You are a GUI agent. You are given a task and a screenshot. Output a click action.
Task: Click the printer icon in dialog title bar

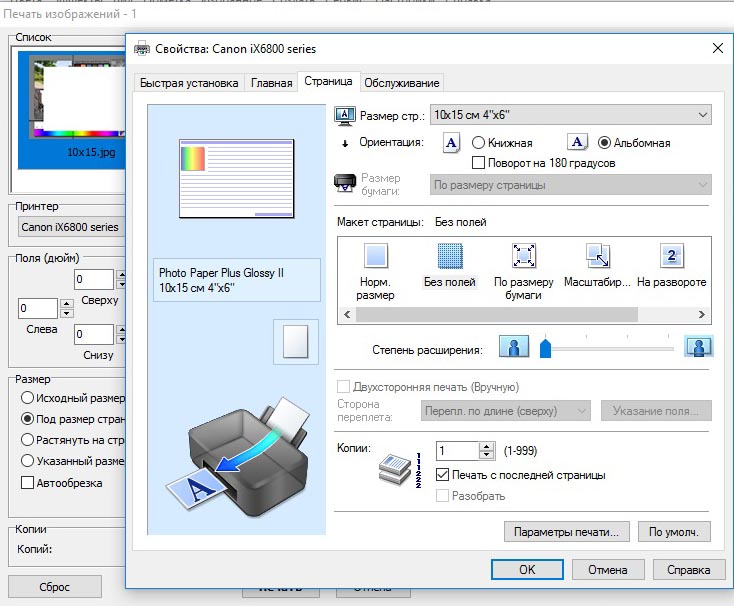(x=142, y=48)
